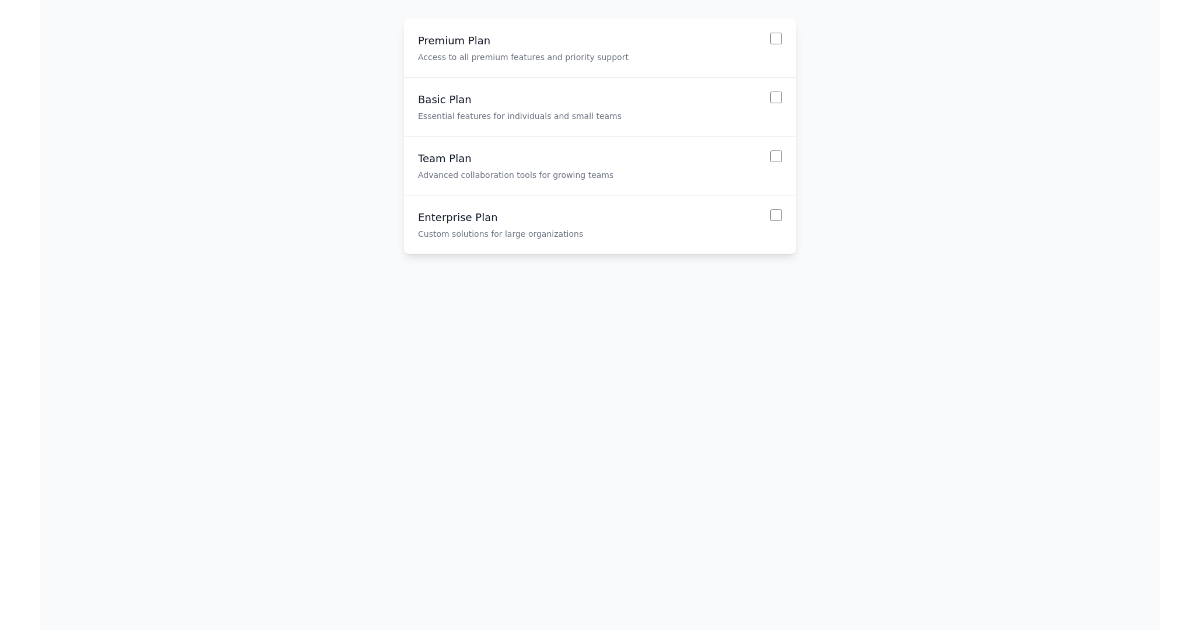Click the plan selection card
Viewport: 1200px width, 630px height.
600,135
